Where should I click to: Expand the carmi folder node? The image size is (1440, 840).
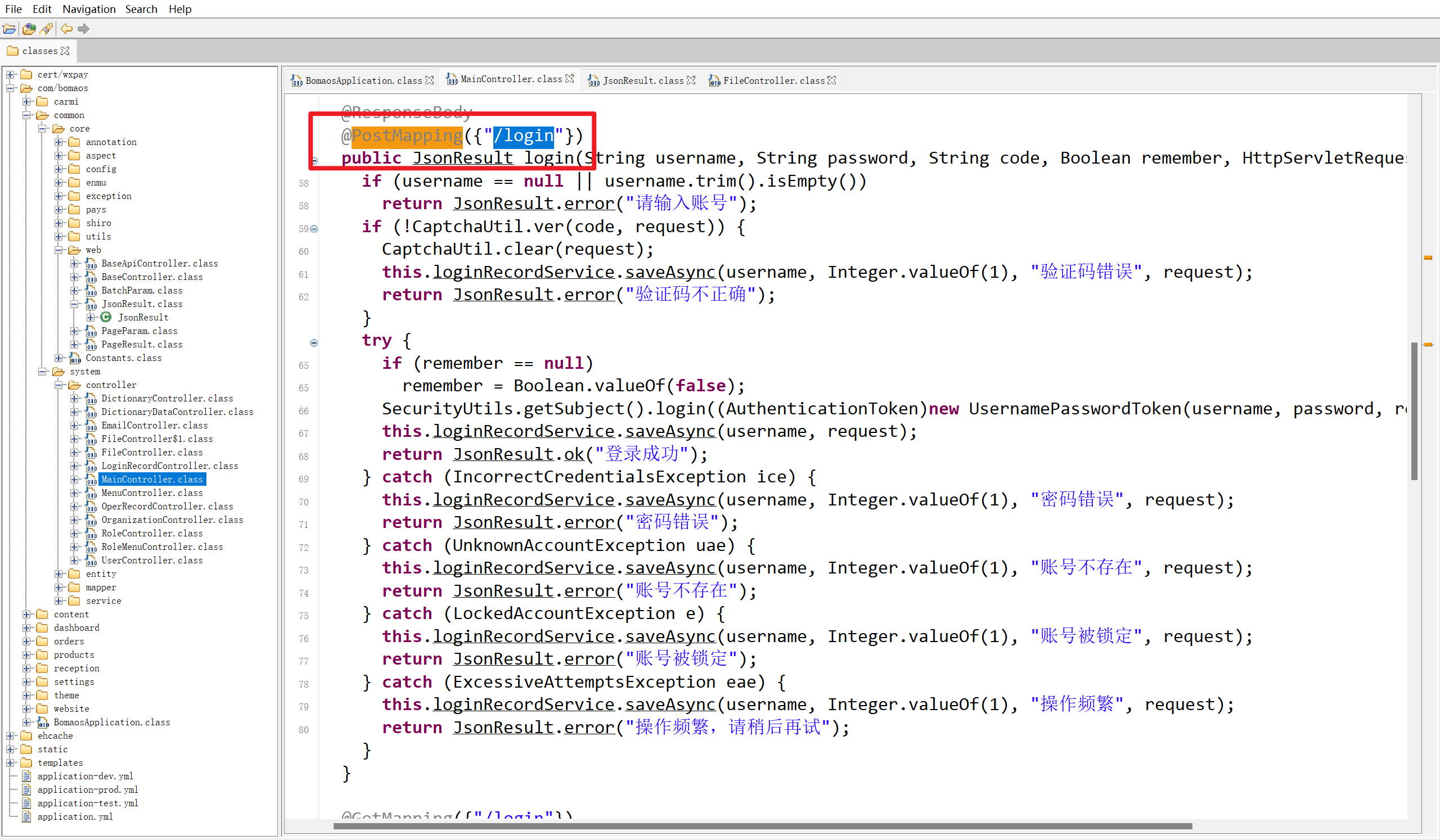click(26, 102)
